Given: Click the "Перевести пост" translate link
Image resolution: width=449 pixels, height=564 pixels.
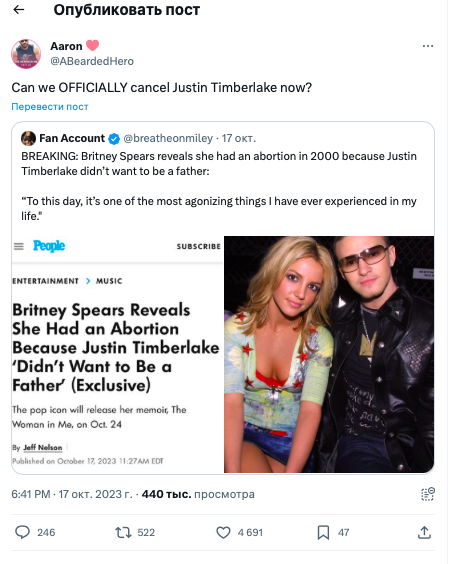Looking at the screenshot, I should (50, 107).
